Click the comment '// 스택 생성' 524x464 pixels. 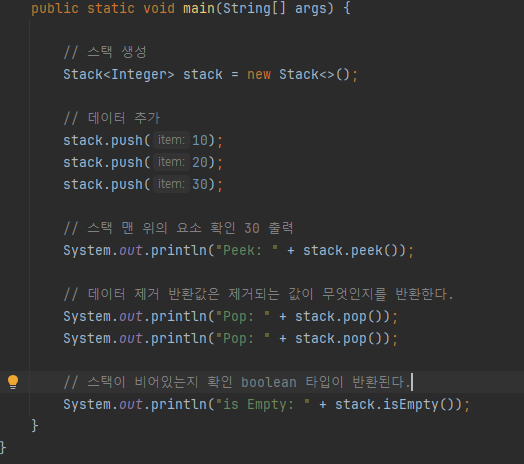pos(105,52)
